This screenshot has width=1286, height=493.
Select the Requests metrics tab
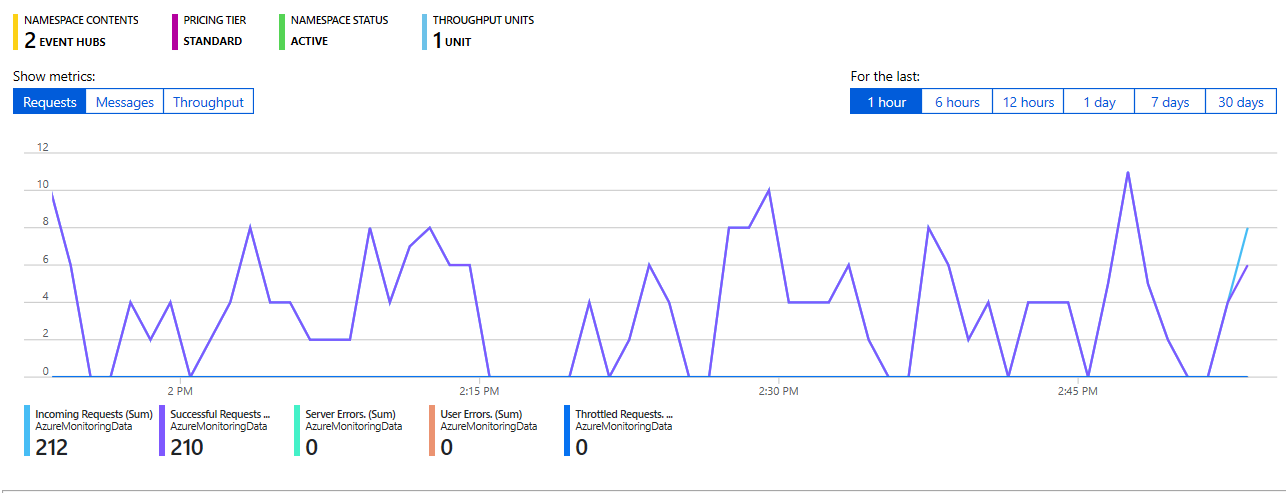50,102
